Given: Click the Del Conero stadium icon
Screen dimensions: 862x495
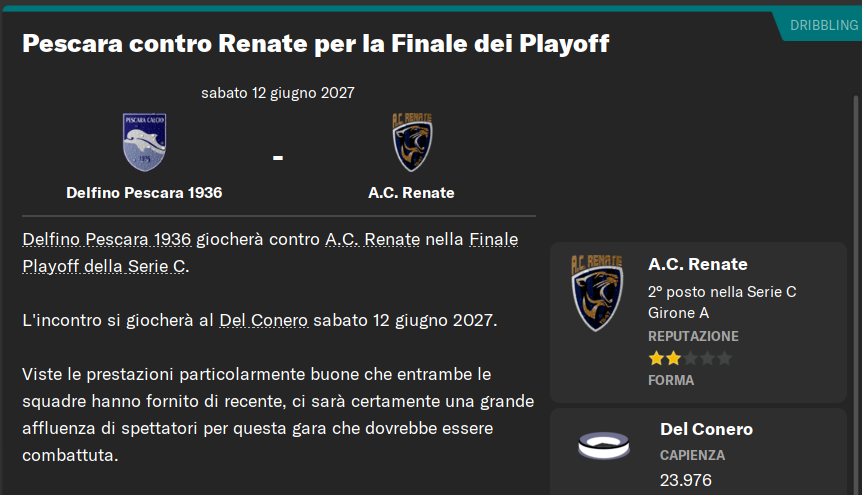Looking at the screenshot, I should [x=604, y=445].
